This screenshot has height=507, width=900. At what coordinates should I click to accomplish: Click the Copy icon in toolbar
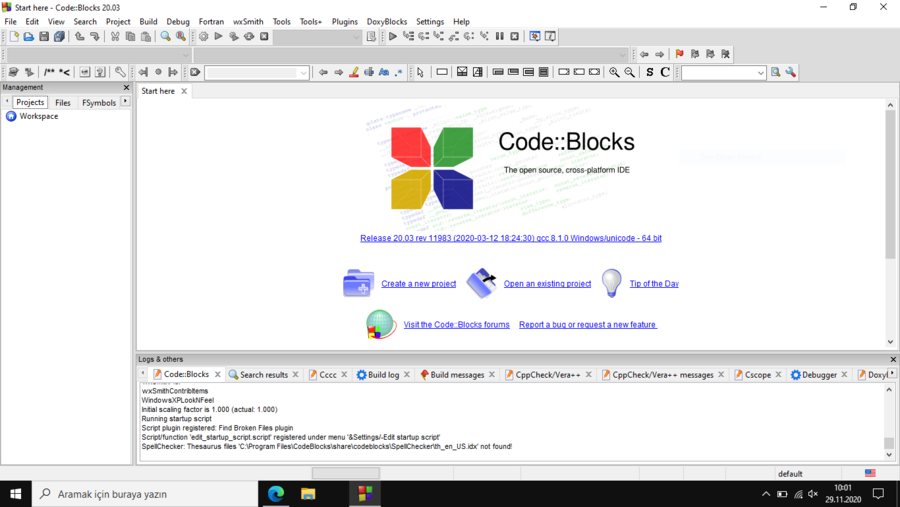click(130, 36)
